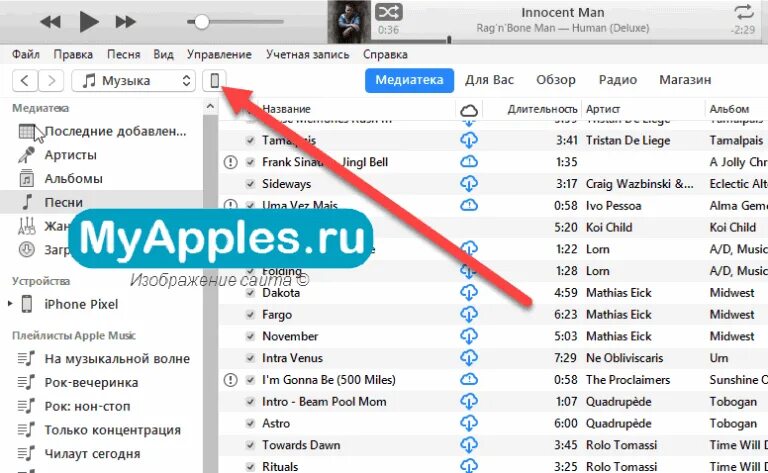Uncheck the Astro song checkbox

pyautogui.click(x=250, y=423)
